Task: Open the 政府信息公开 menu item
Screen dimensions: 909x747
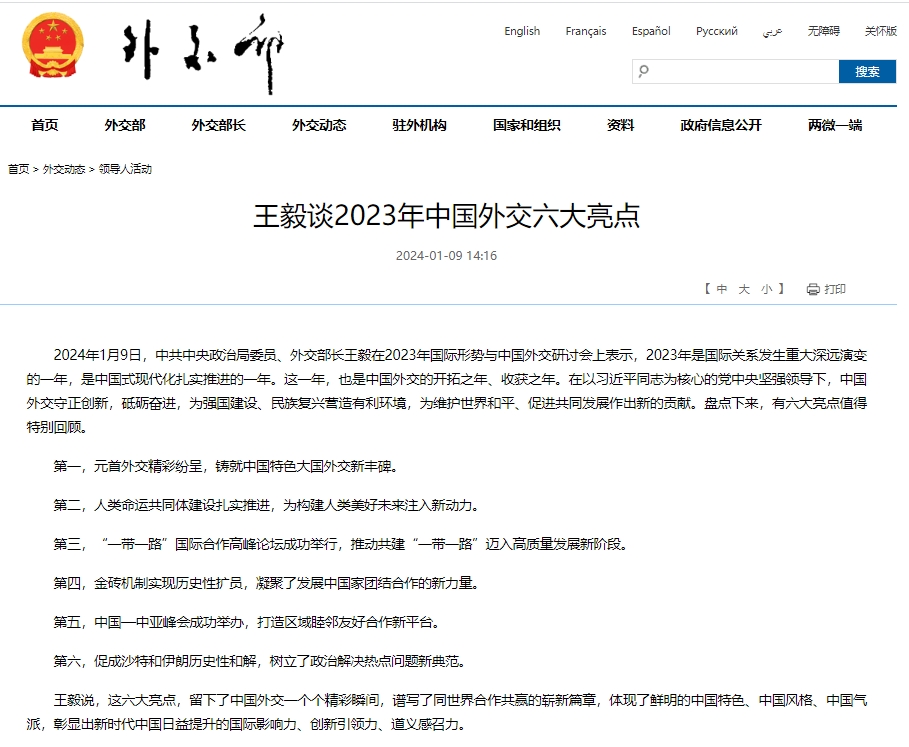Action: pos(720,125)
